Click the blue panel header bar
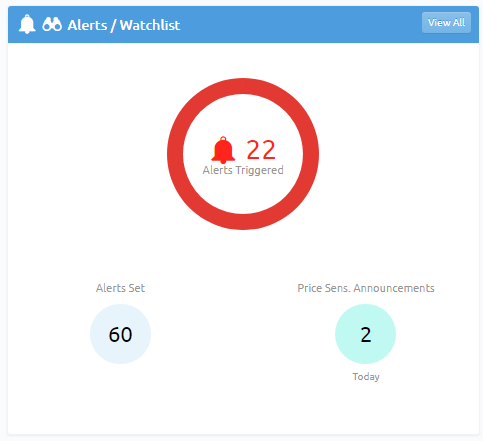Viewport: 483px width, 441px height. pos(243,24)
